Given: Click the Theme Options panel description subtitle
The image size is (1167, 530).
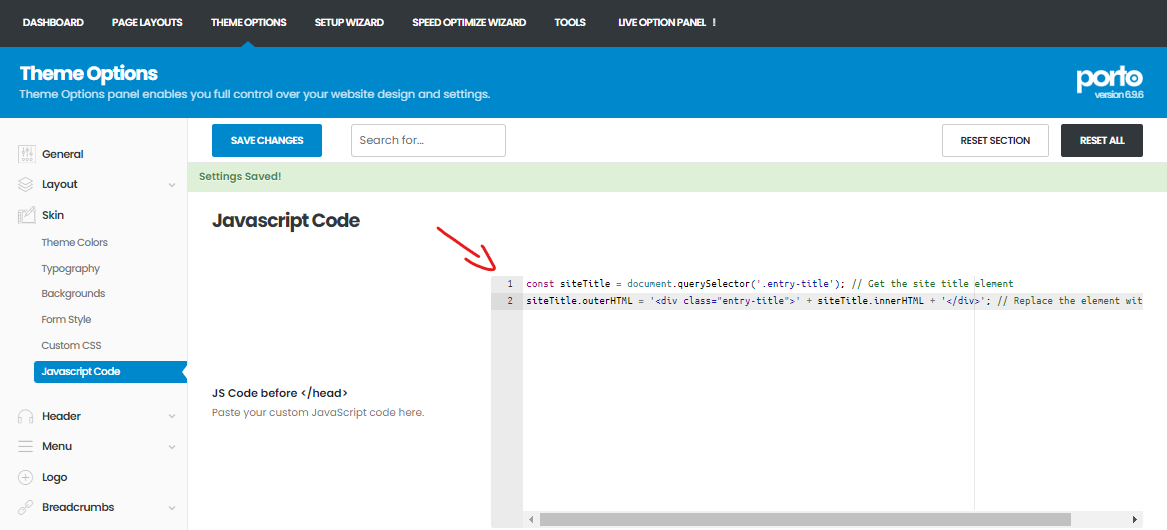Looking at the screenshot, I should [x=255, y=95].
